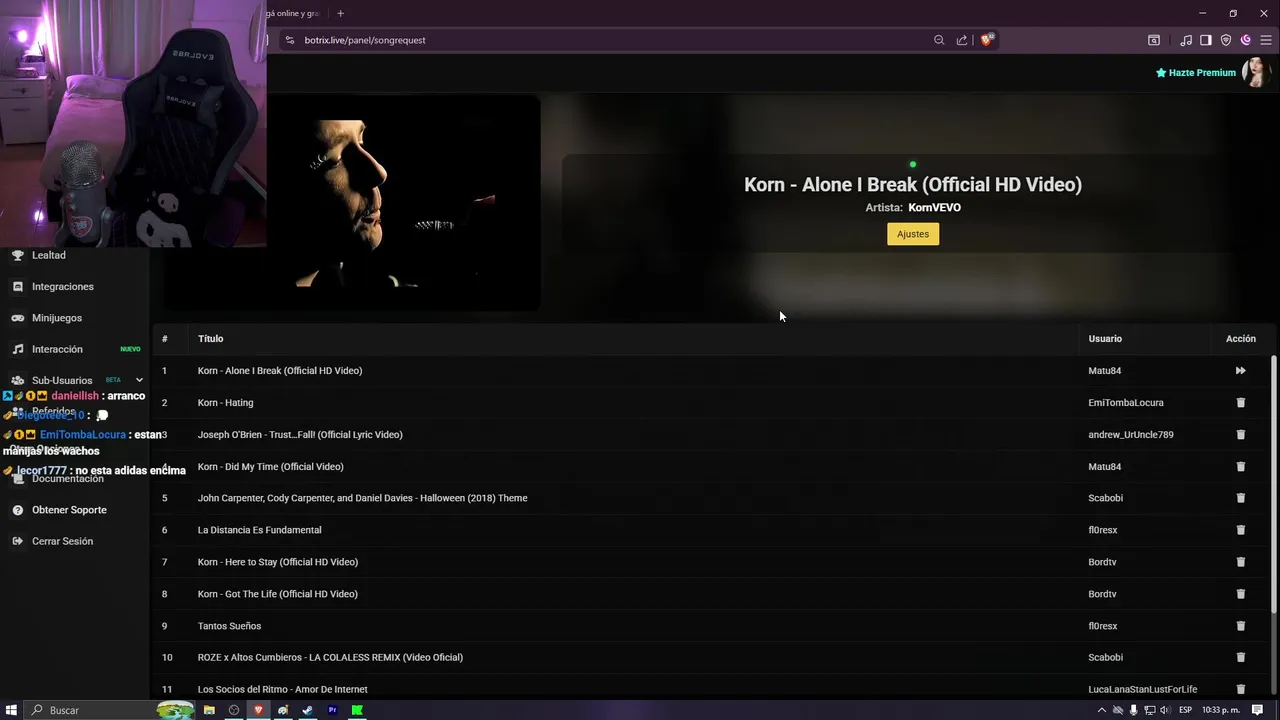Click user EmiTombaLocura in the table
1280x720 pixels.
[x=1126, y=403]
